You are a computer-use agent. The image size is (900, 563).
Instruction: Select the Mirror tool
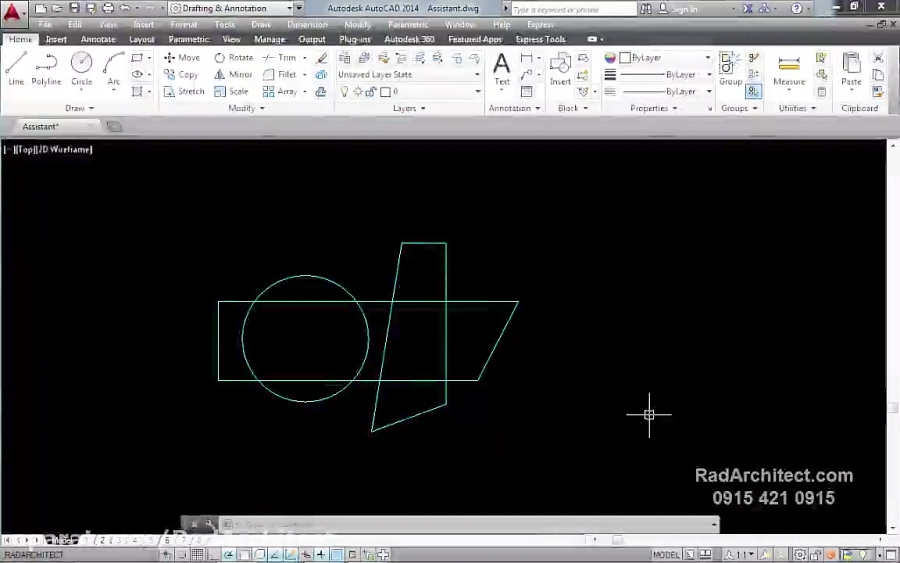click(x=234, y=75)
